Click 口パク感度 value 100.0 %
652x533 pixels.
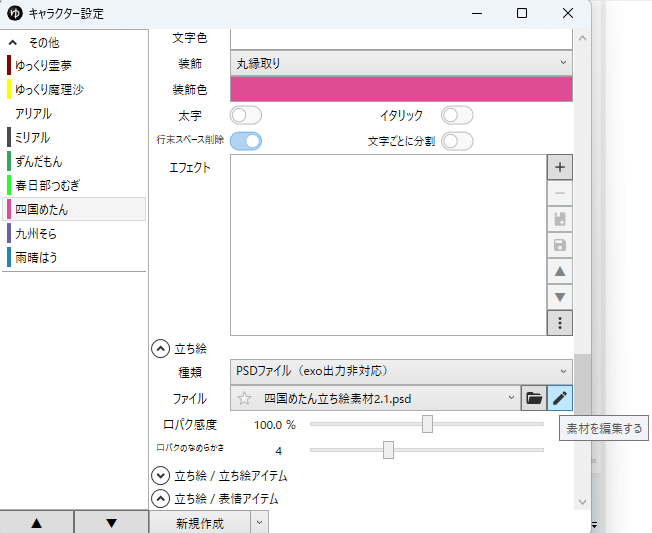[x=274, y=425]
